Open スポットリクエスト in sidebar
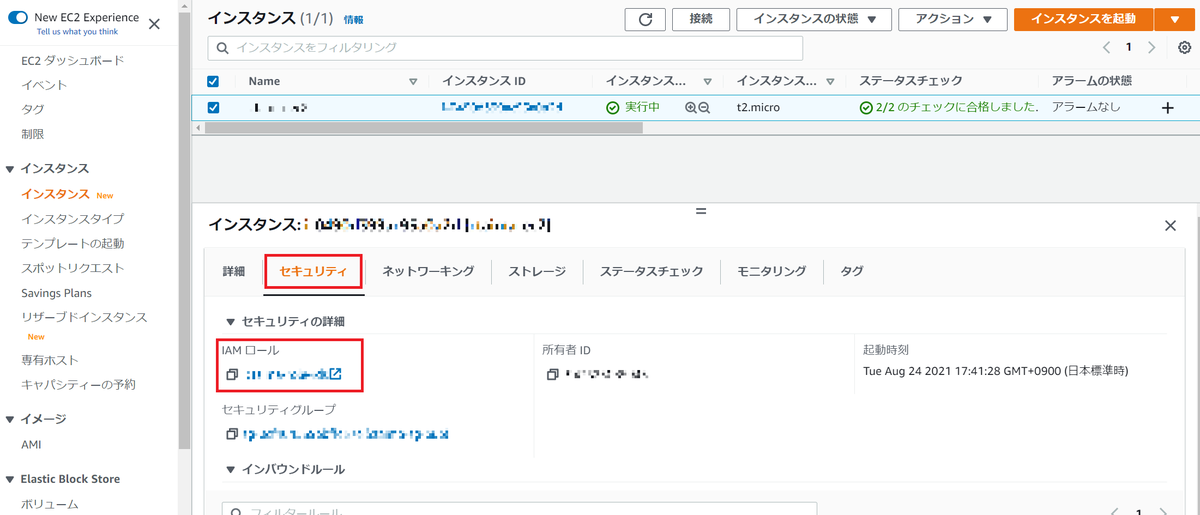This screenshot has height=515, width=1200. coord(73,268)
